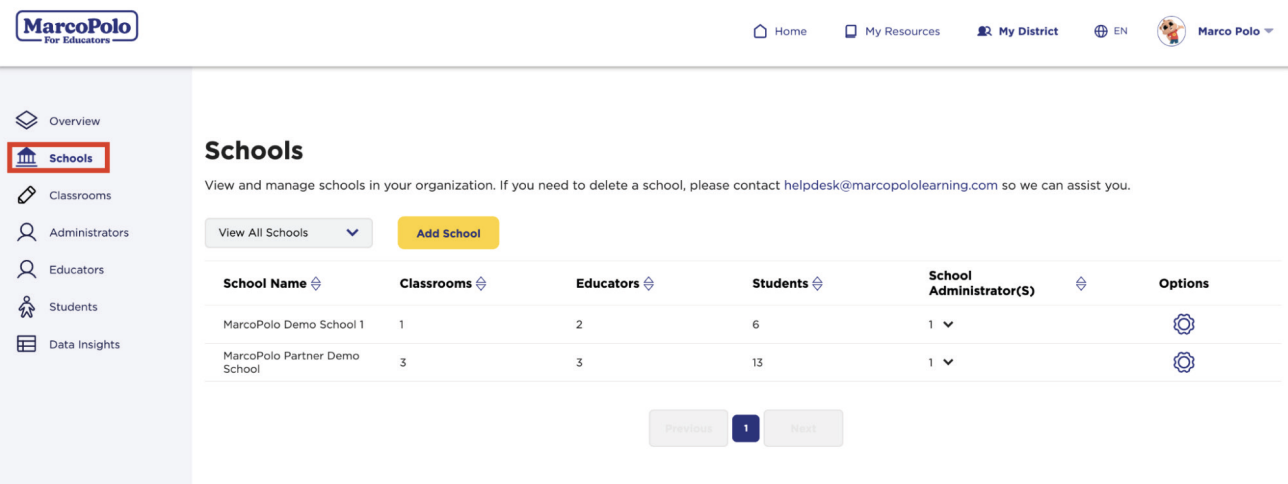Open Overview in the sidebar
This screenshot has height=484, width=1288.
click(75, 121)
